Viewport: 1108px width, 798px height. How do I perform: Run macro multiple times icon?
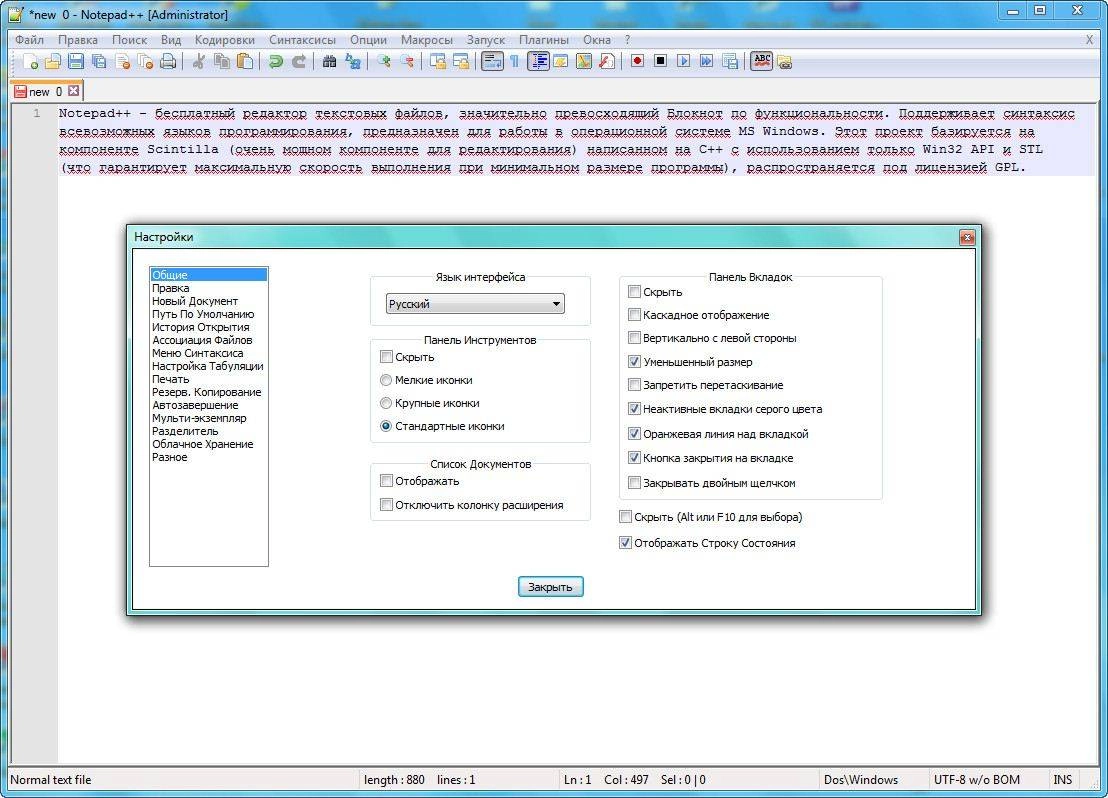click(707, 61)
